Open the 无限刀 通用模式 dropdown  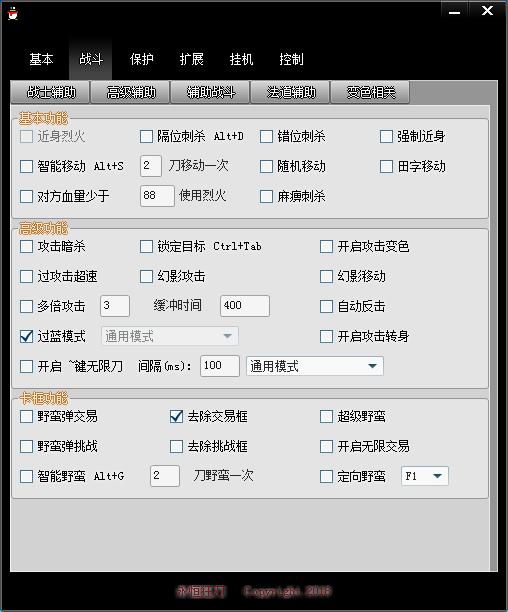315,366
